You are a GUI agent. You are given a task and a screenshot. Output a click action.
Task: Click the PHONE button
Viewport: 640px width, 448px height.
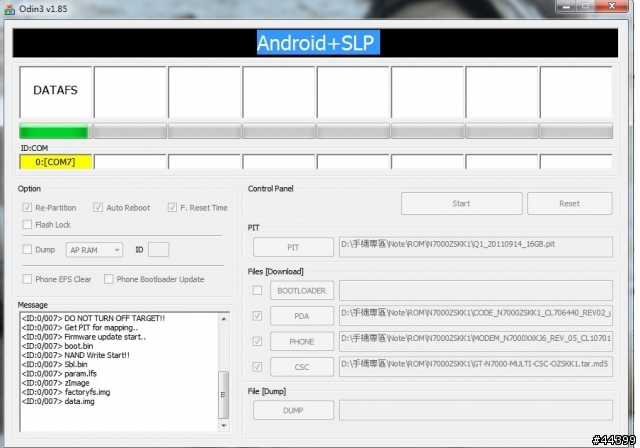(x=302, y=342)
